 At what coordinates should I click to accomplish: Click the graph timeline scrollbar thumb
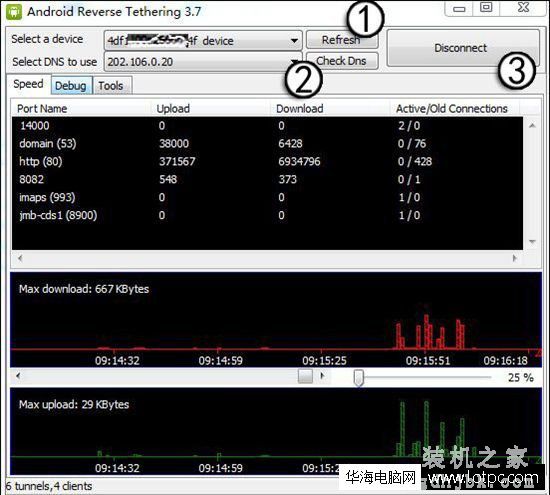(x=305, y=376)
